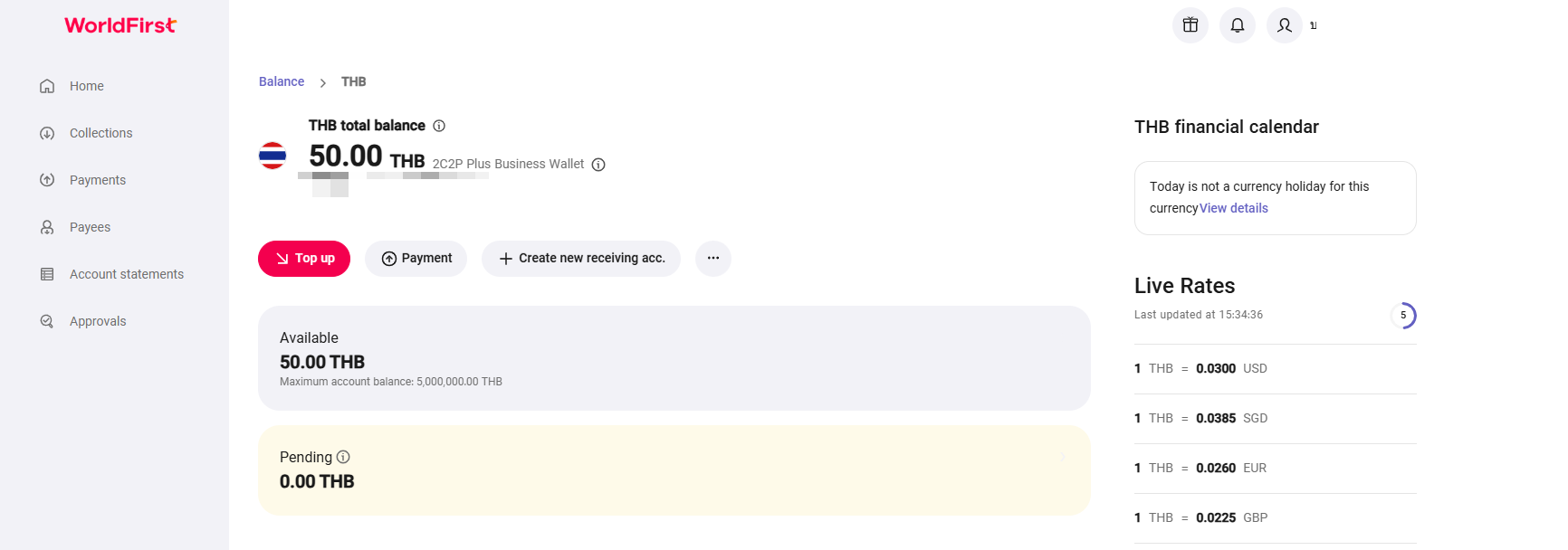Open the Payees section

[90, 227]
